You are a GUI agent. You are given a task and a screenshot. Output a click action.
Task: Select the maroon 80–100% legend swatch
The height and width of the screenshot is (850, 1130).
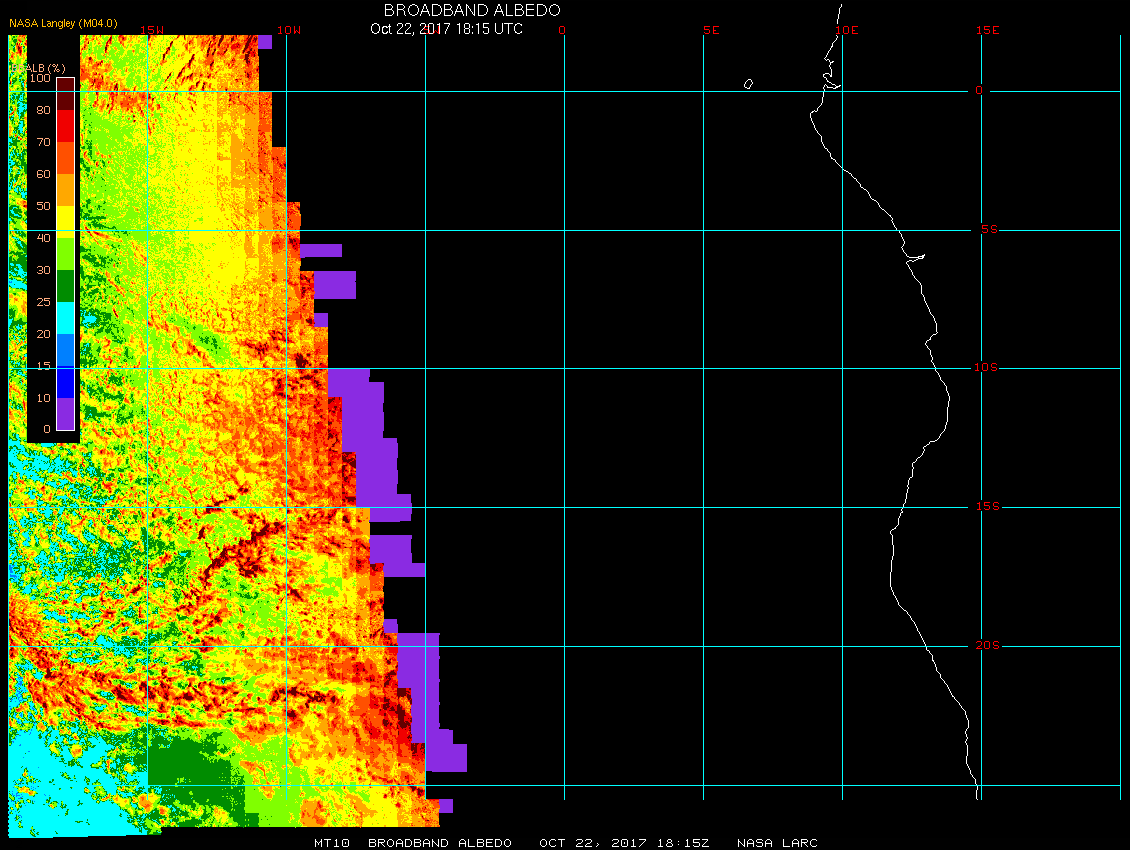click(x=65, y=94)
